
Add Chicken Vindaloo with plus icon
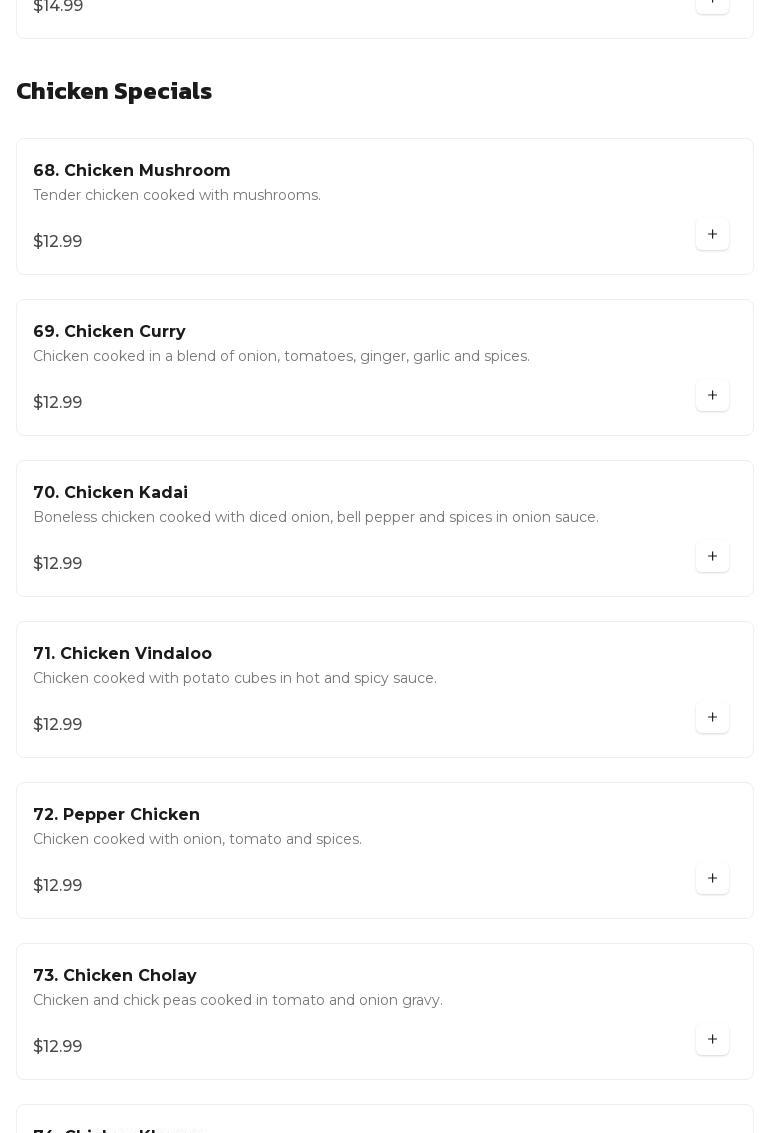tap(712, 718)
